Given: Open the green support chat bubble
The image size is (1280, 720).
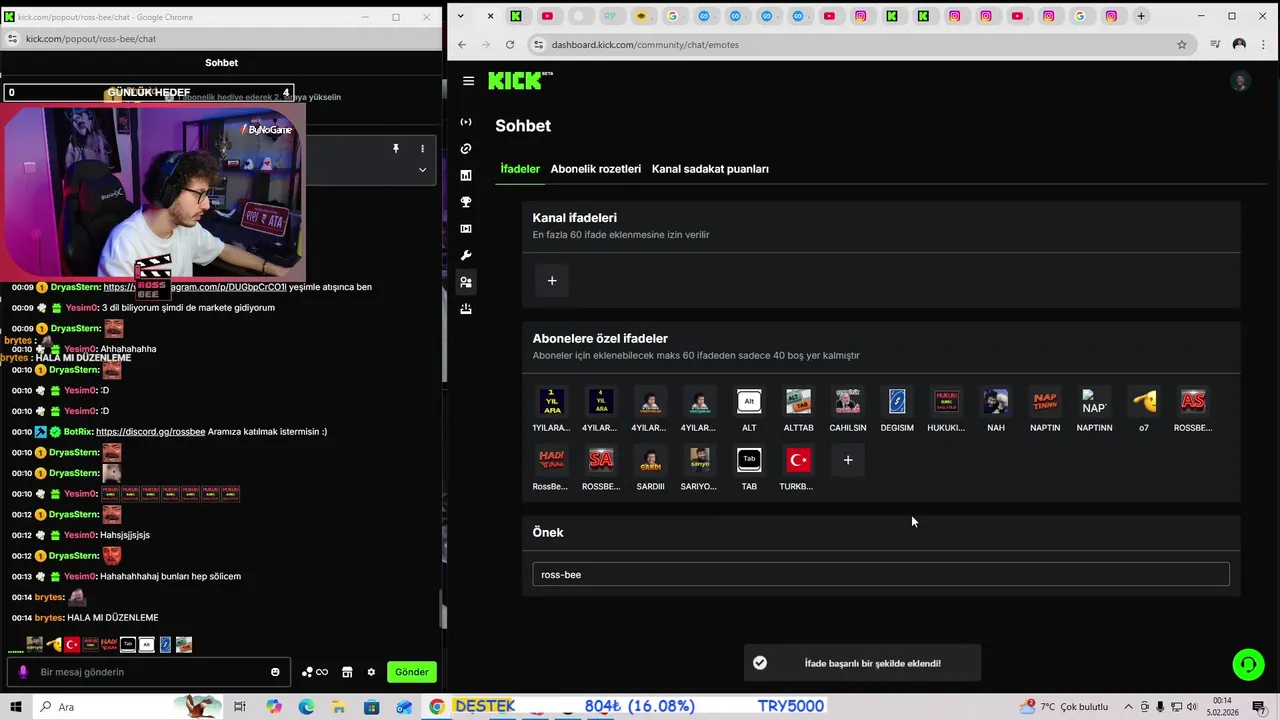Looking at the screenshot, I should (1248, 664).
